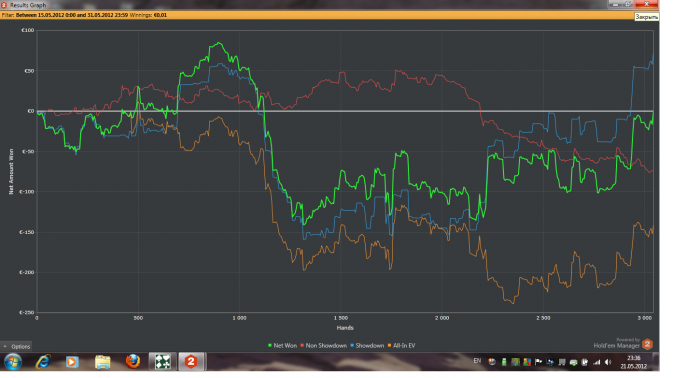Click the 2 000 x-axis tick label
This screenshot has width=700, height=378.
442,318
